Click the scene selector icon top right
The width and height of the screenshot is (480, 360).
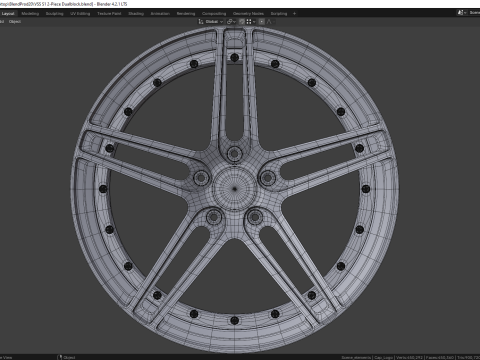[x=461, y=12]
